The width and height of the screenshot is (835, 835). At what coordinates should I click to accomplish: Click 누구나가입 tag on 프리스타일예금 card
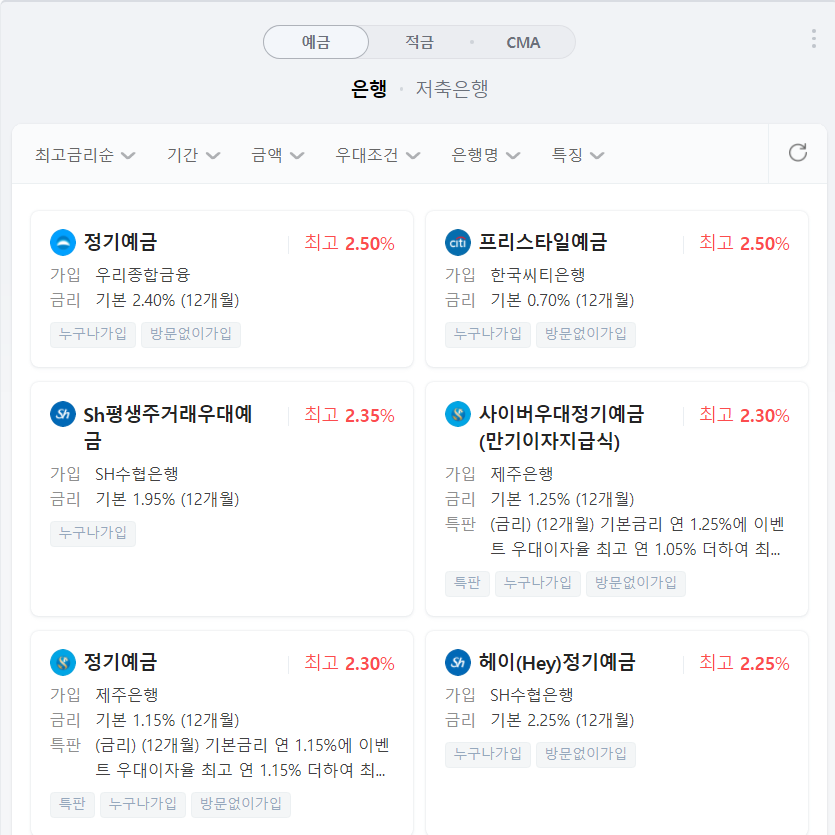click(x=488, y=334)
